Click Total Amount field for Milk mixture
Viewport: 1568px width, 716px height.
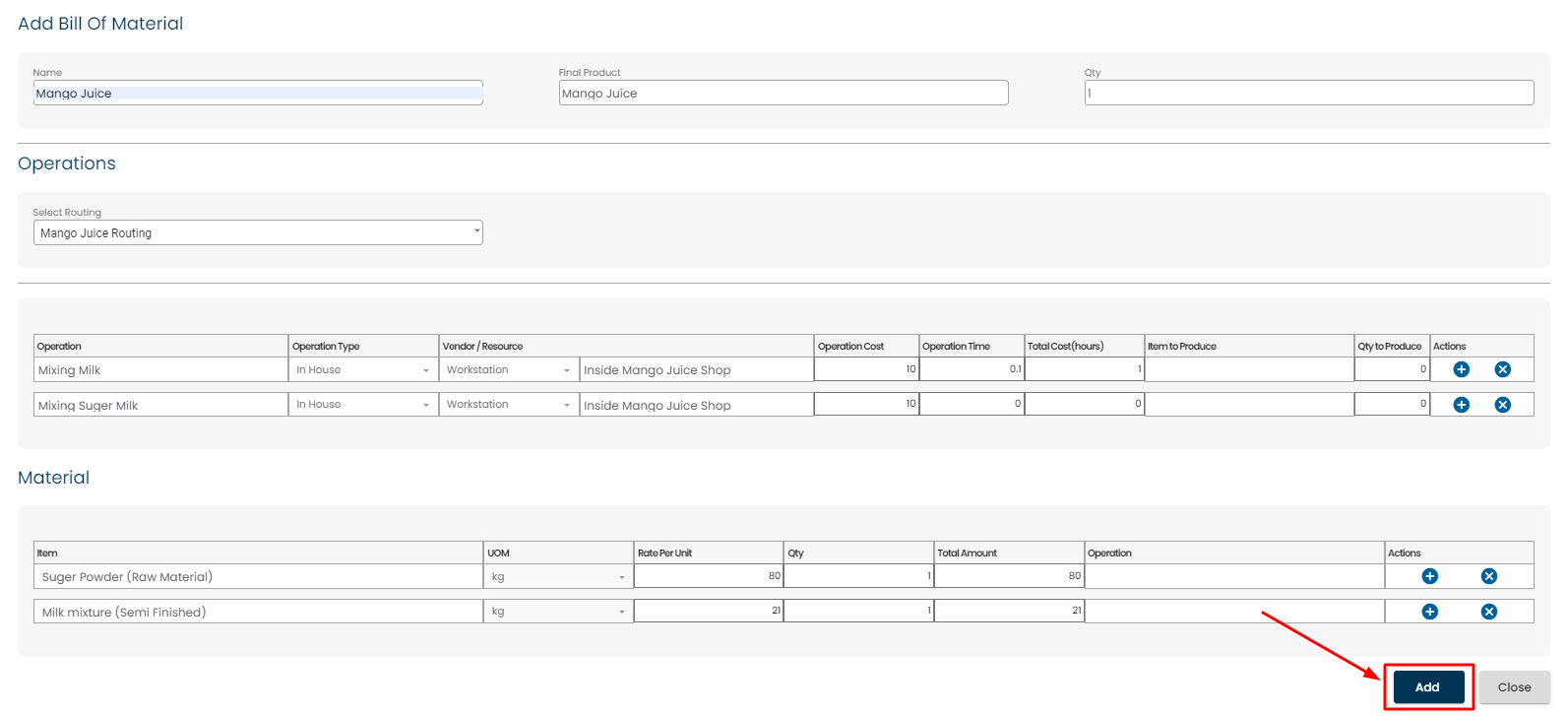pos(1009,612)
